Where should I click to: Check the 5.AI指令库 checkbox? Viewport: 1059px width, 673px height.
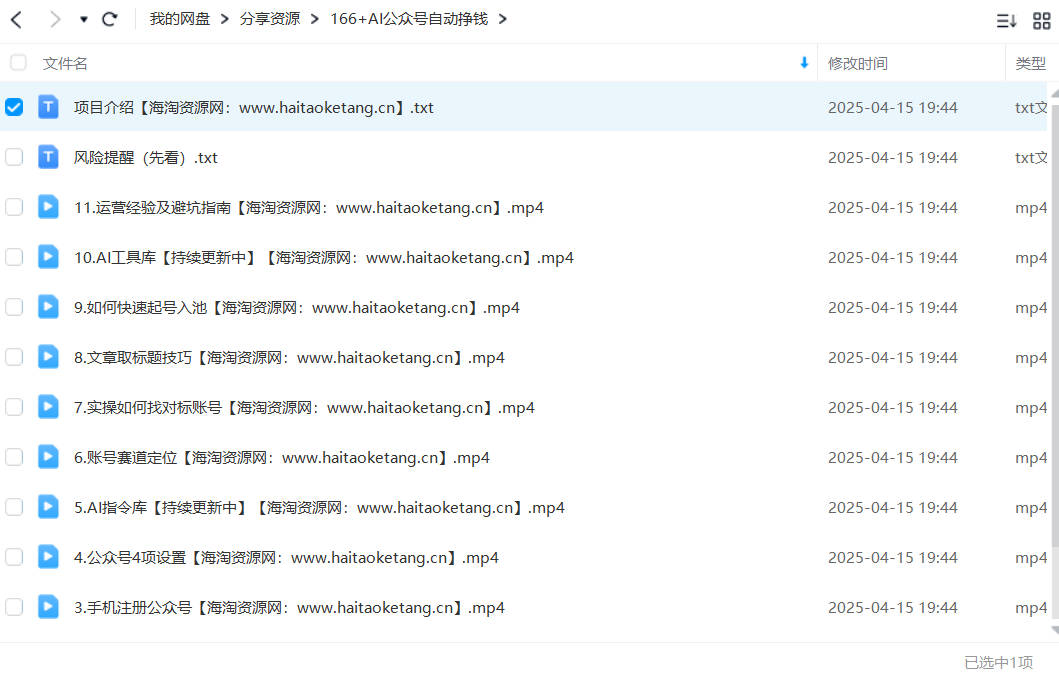click(14, 507)
